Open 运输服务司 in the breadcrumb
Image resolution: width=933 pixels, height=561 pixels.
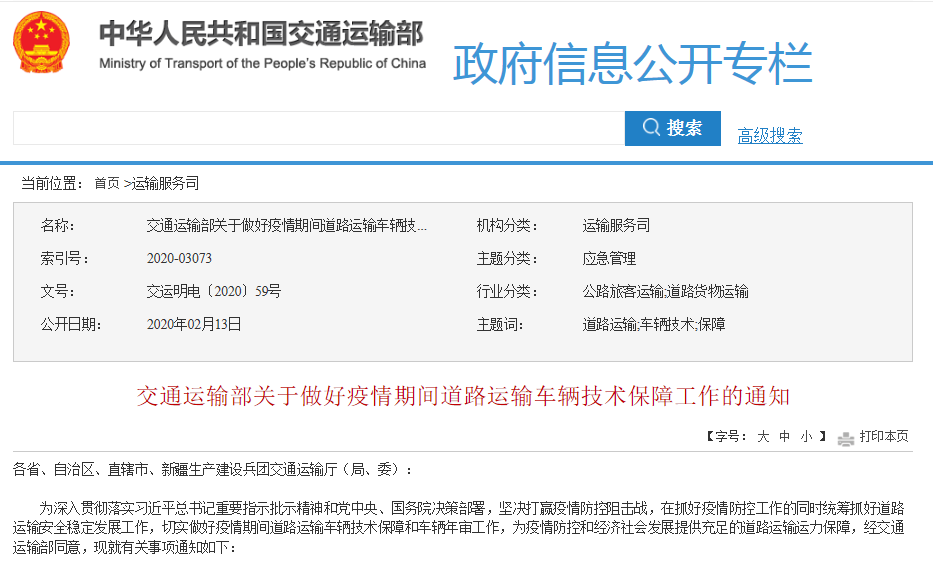(x=165, y=183)
